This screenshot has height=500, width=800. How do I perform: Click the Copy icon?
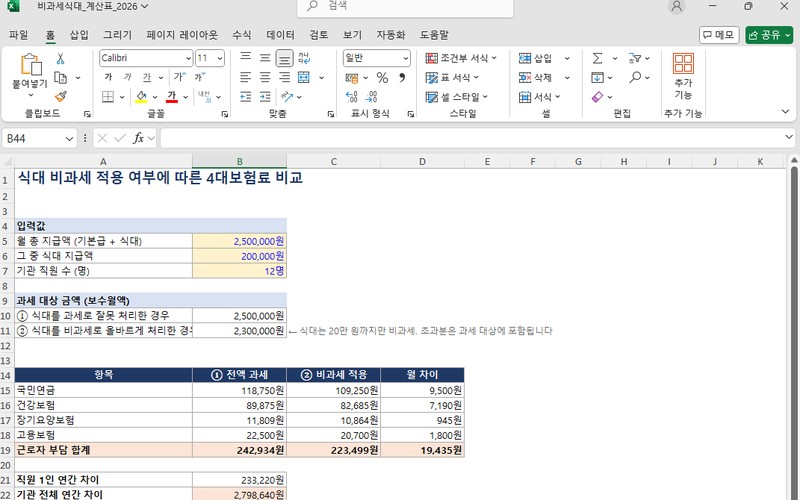click(61, 78)
